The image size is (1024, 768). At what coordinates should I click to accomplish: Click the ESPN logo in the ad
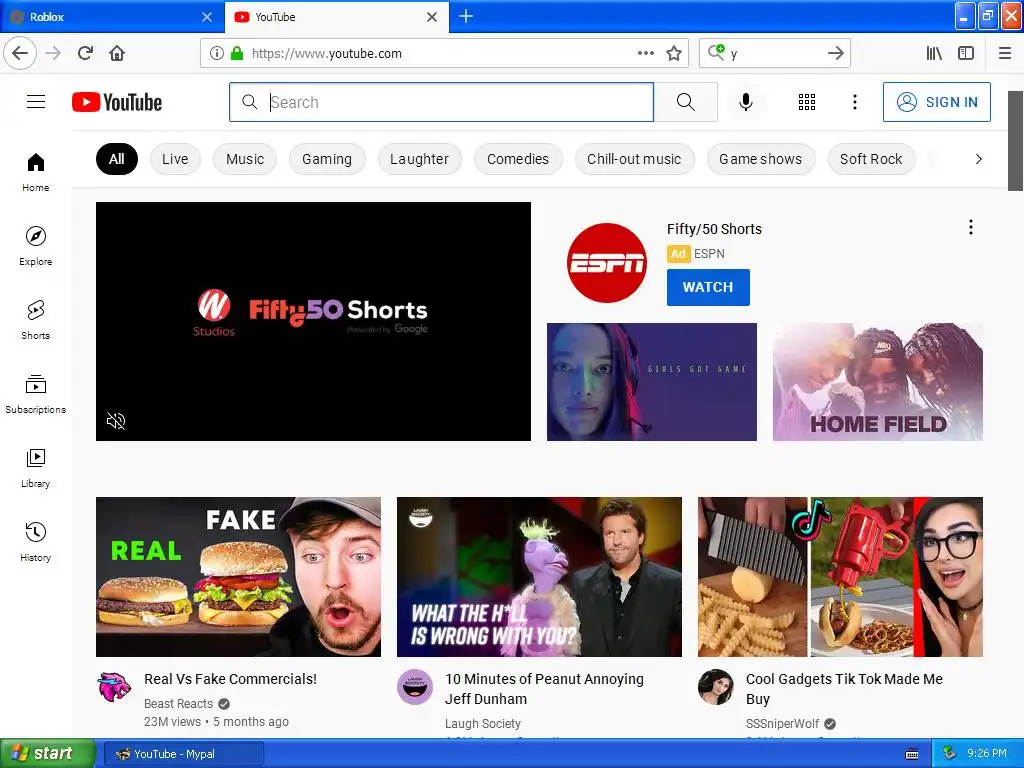point(607,263)
